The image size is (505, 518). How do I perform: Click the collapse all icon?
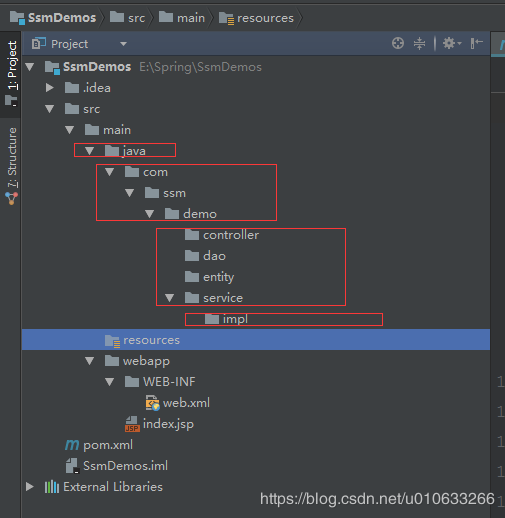419,43
